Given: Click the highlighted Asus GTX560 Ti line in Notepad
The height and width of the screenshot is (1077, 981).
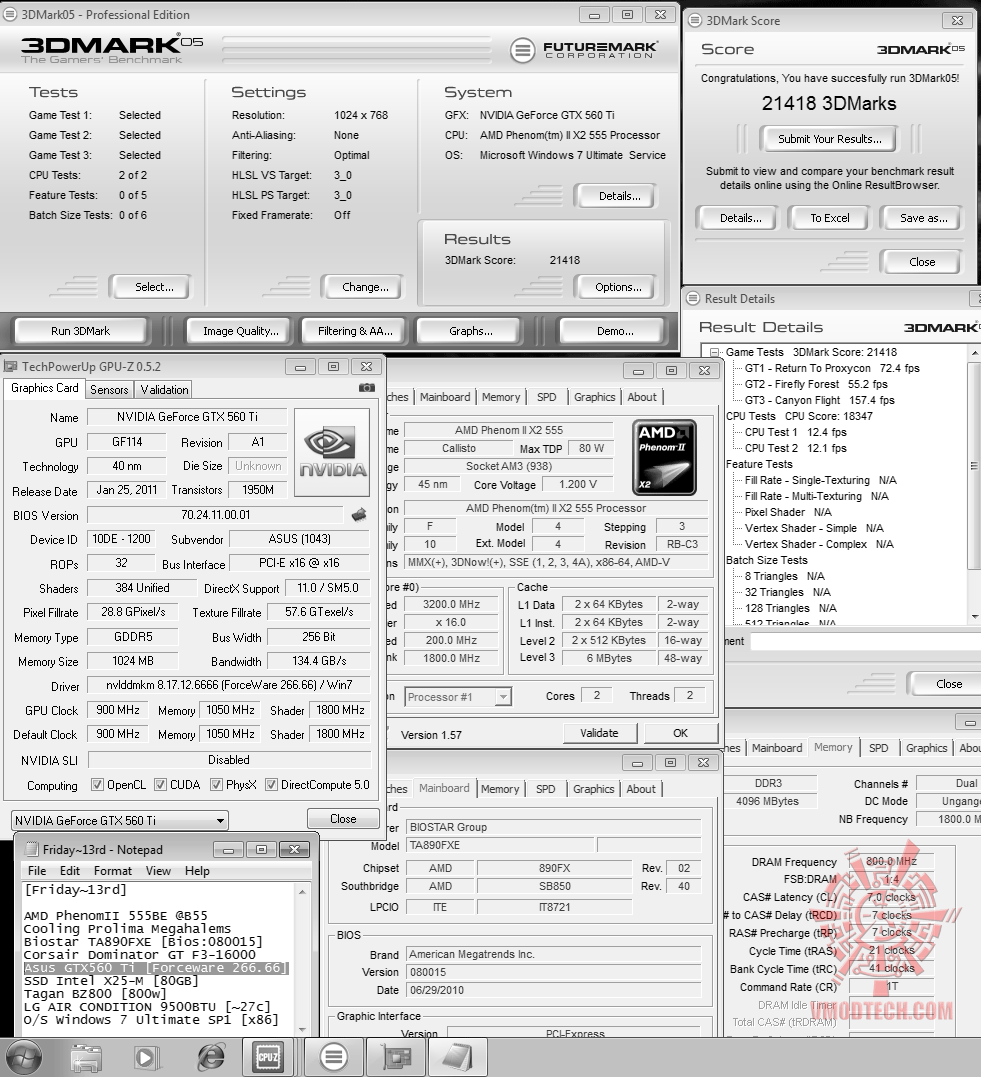Looking at the screenshot, I should tap(155, 967).
